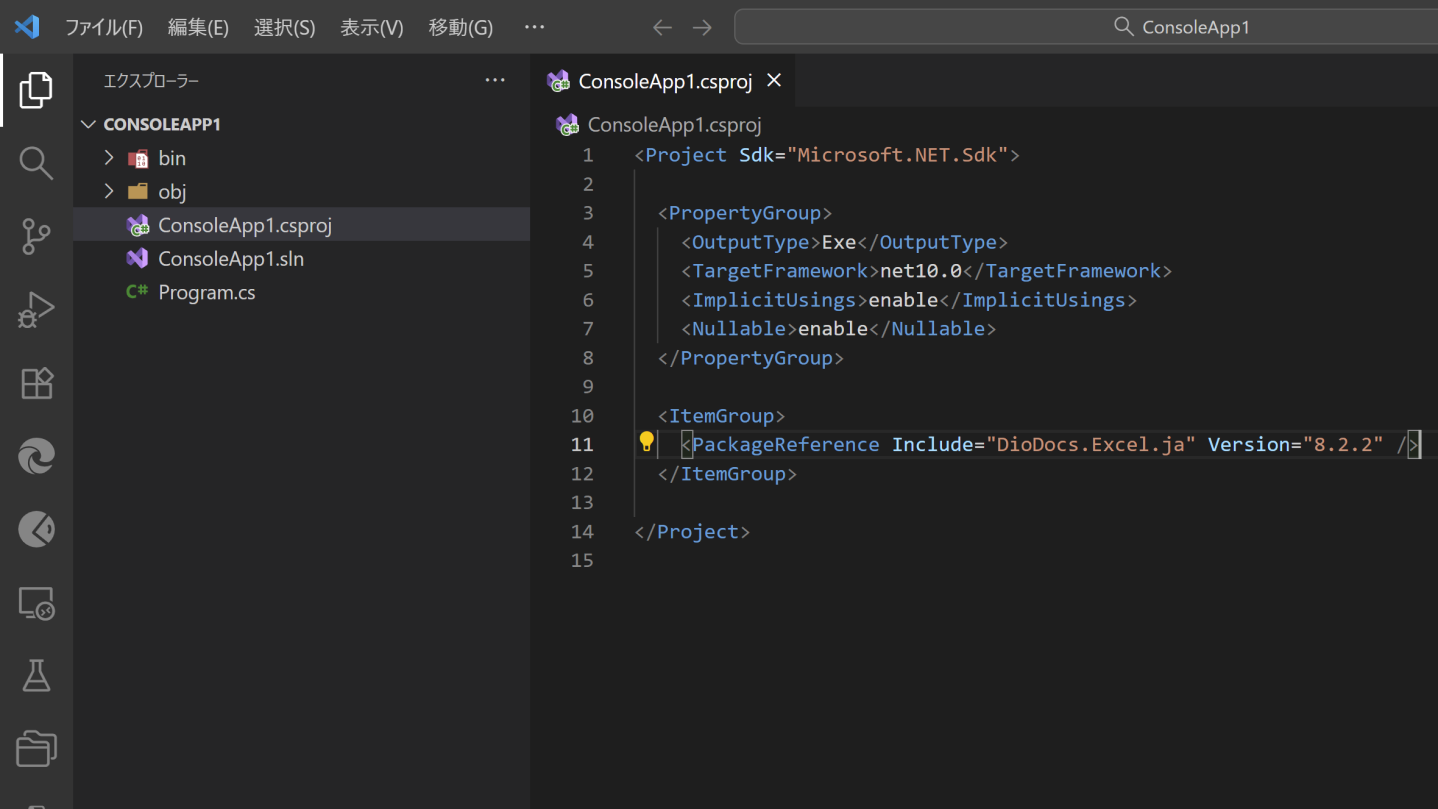Open the 選択(S) menu

(x=284, y=27)
